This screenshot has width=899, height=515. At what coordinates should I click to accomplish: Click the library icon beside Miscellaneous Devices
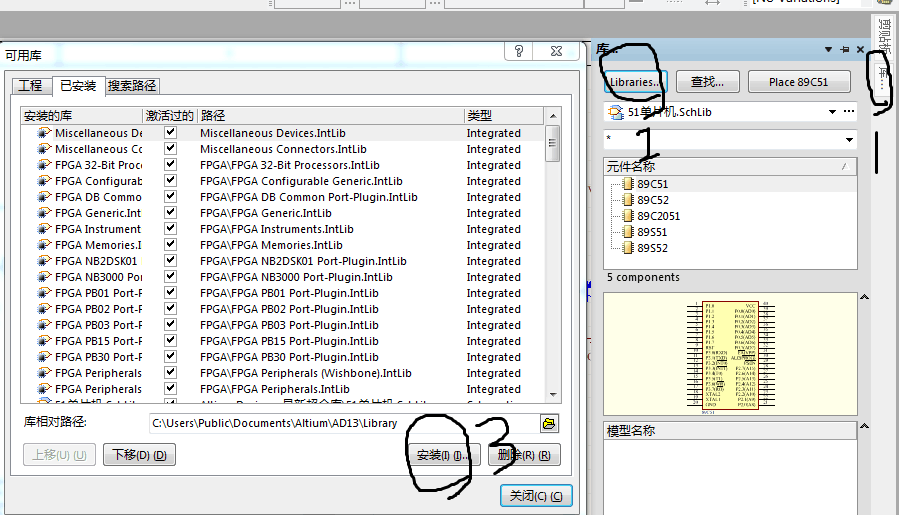pyautogui.click(x=44, y=133)
